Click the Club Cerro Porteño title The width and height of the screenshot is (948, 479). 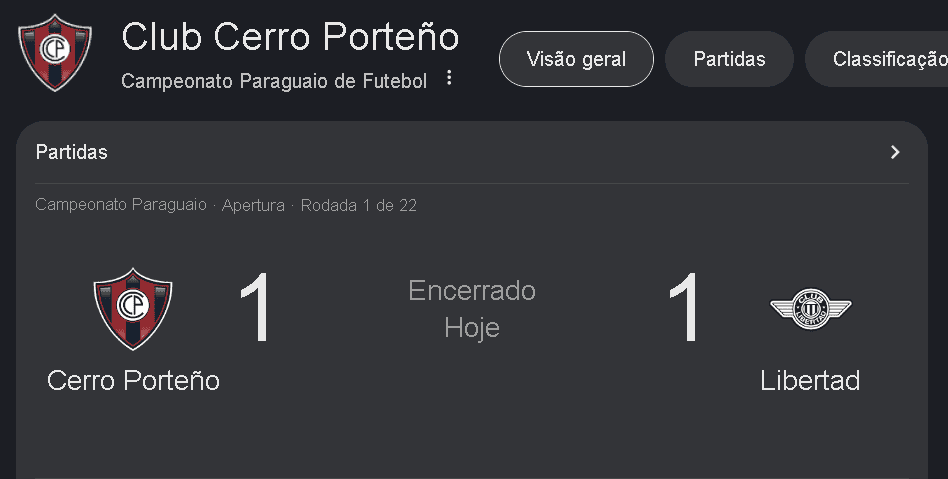[290, 36]
